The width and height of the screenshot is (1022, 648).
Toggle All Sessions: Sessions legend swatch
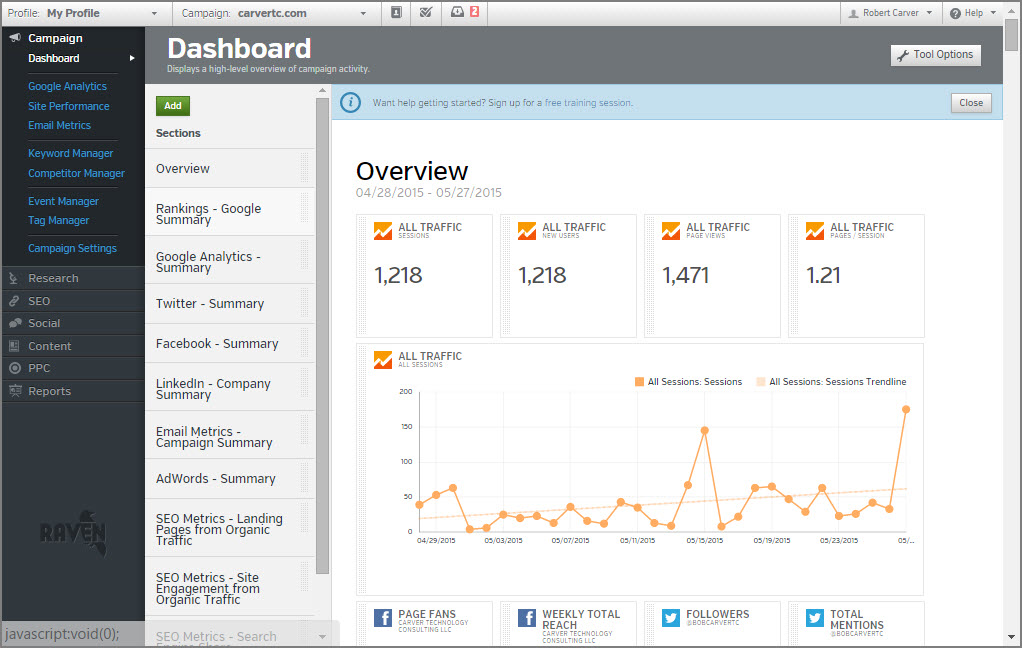point(639,381)
